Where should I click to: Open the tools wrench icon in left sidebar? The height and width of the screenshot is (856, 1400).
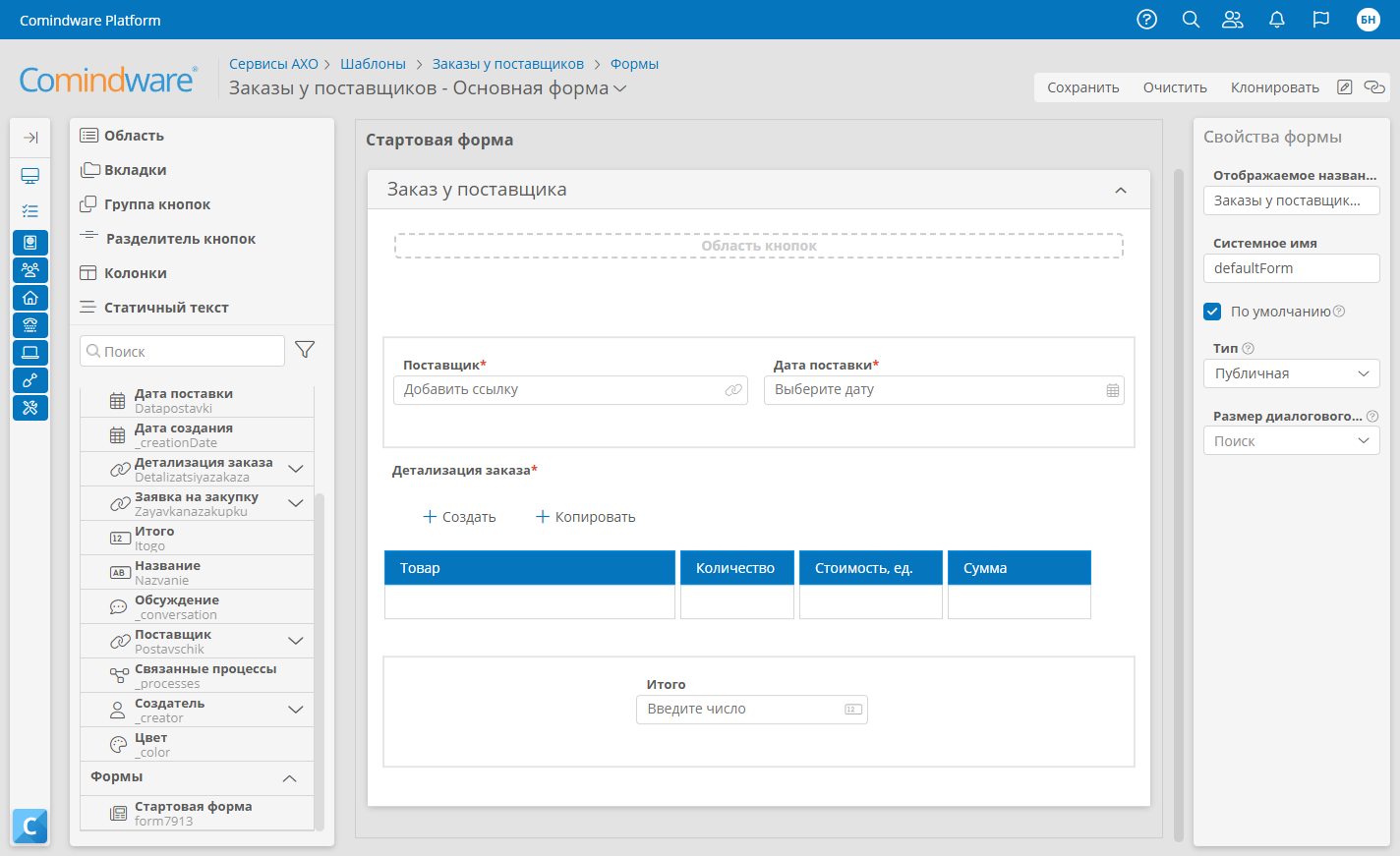pos(30,408)
